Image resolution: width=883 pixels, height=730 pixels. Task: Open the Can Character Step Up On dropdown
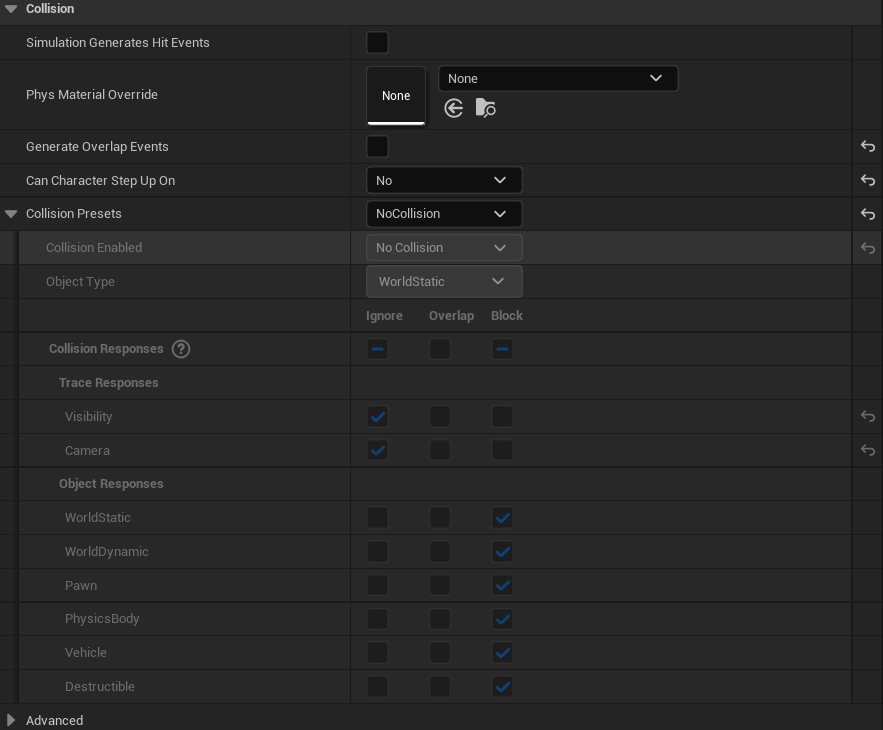(x=444, y=180)
